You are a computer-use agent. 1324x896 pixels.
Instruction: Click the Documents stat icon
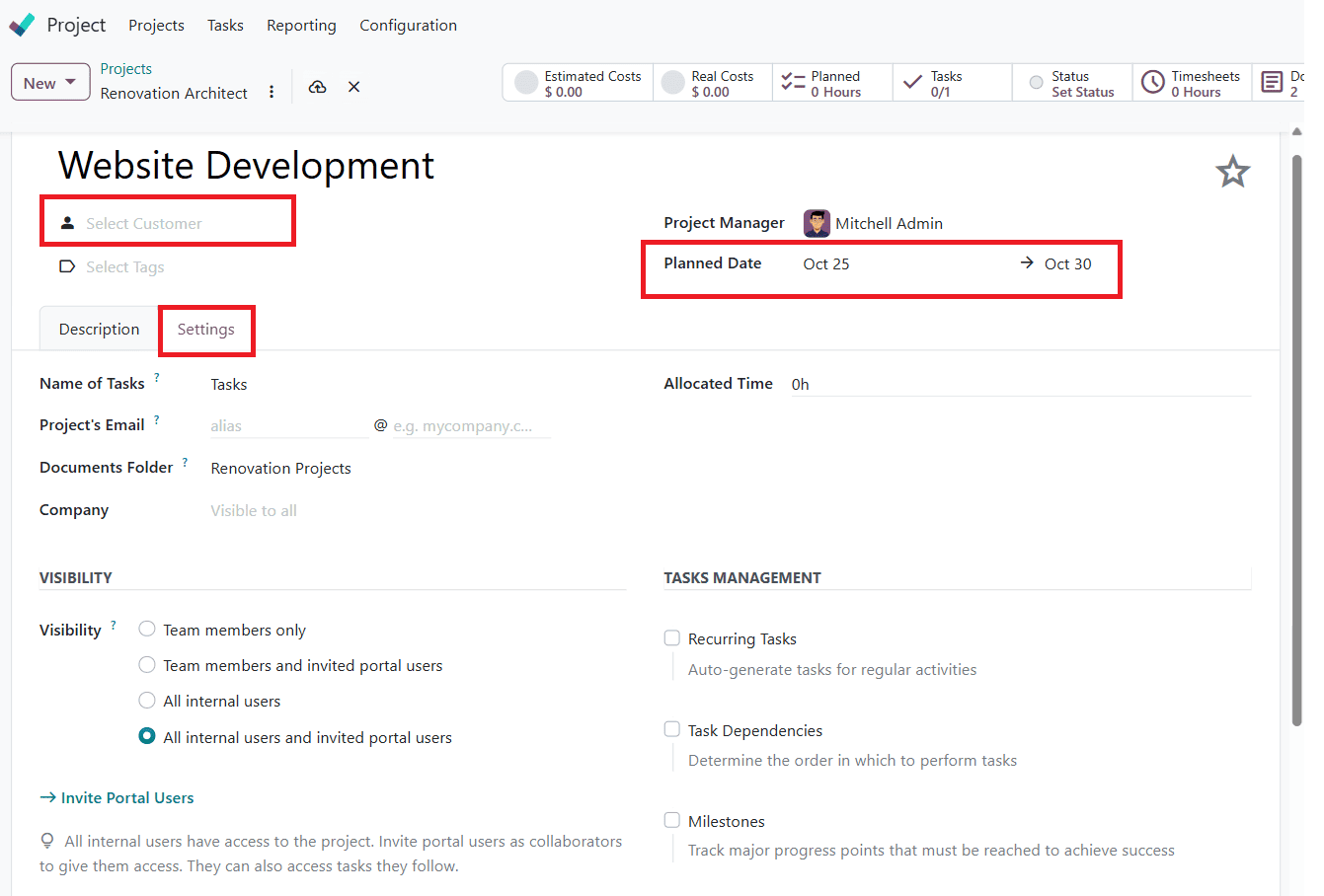coord(1272,83)
